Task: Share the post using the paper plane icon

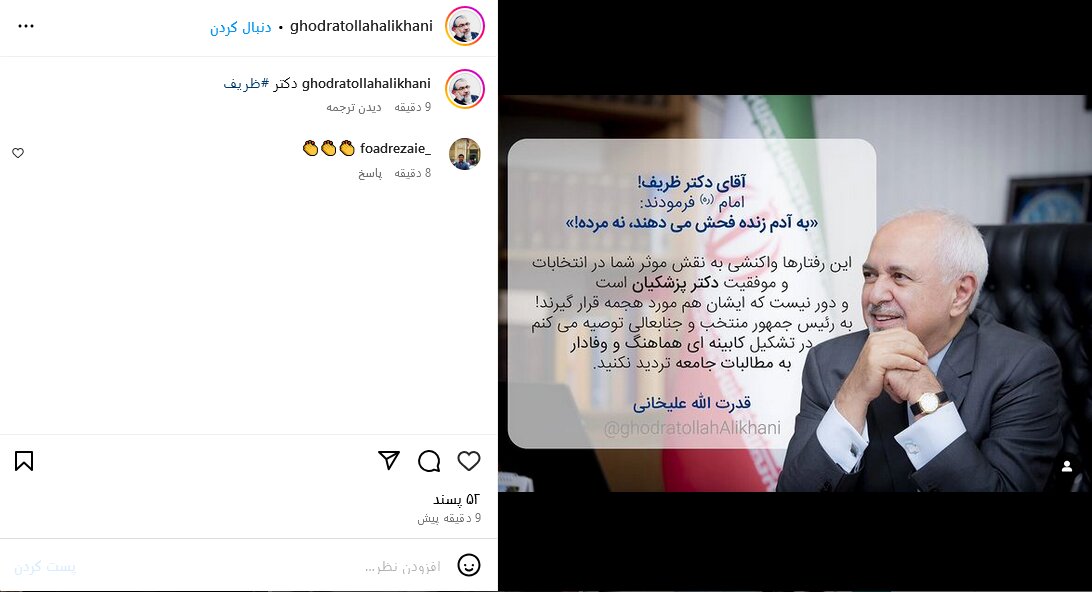Action: click(389, 460)
